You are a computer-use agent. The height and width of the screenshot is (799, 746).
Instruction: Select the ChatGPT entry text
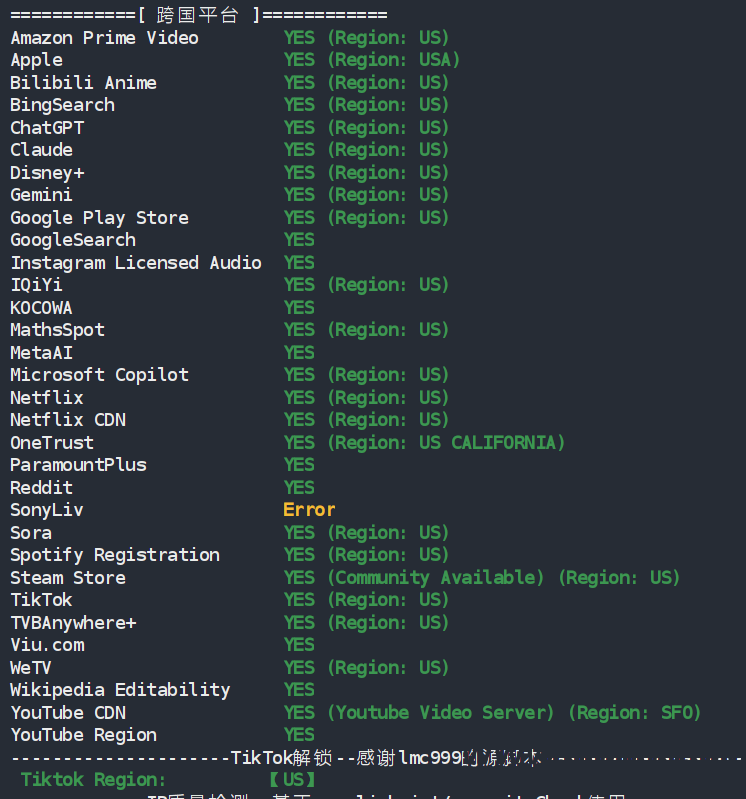coord(47,127)
